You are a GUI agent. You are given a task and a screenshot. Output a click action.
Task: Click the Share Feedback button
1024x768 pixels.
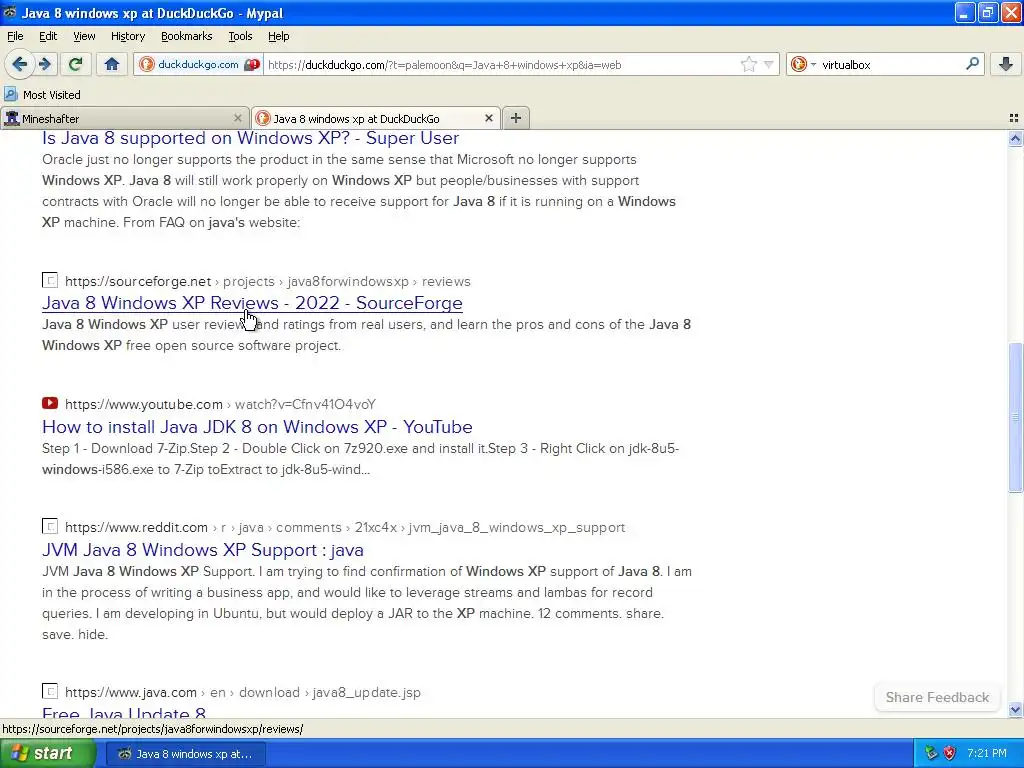[x=937, y=697]
